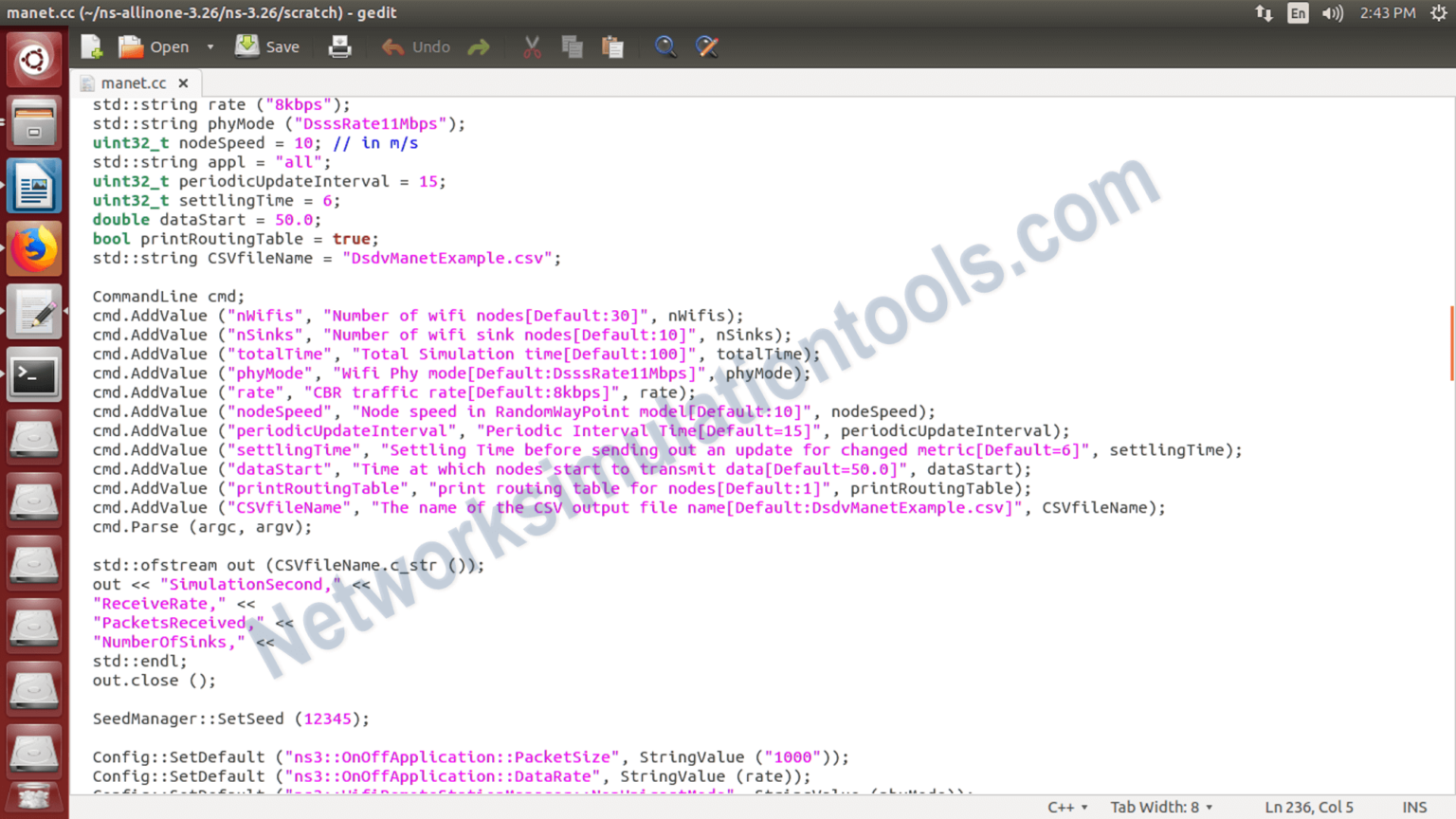Screen dimensions: 1456x819
Task: Click the volume icon in the top bar
Action: 1332,13
